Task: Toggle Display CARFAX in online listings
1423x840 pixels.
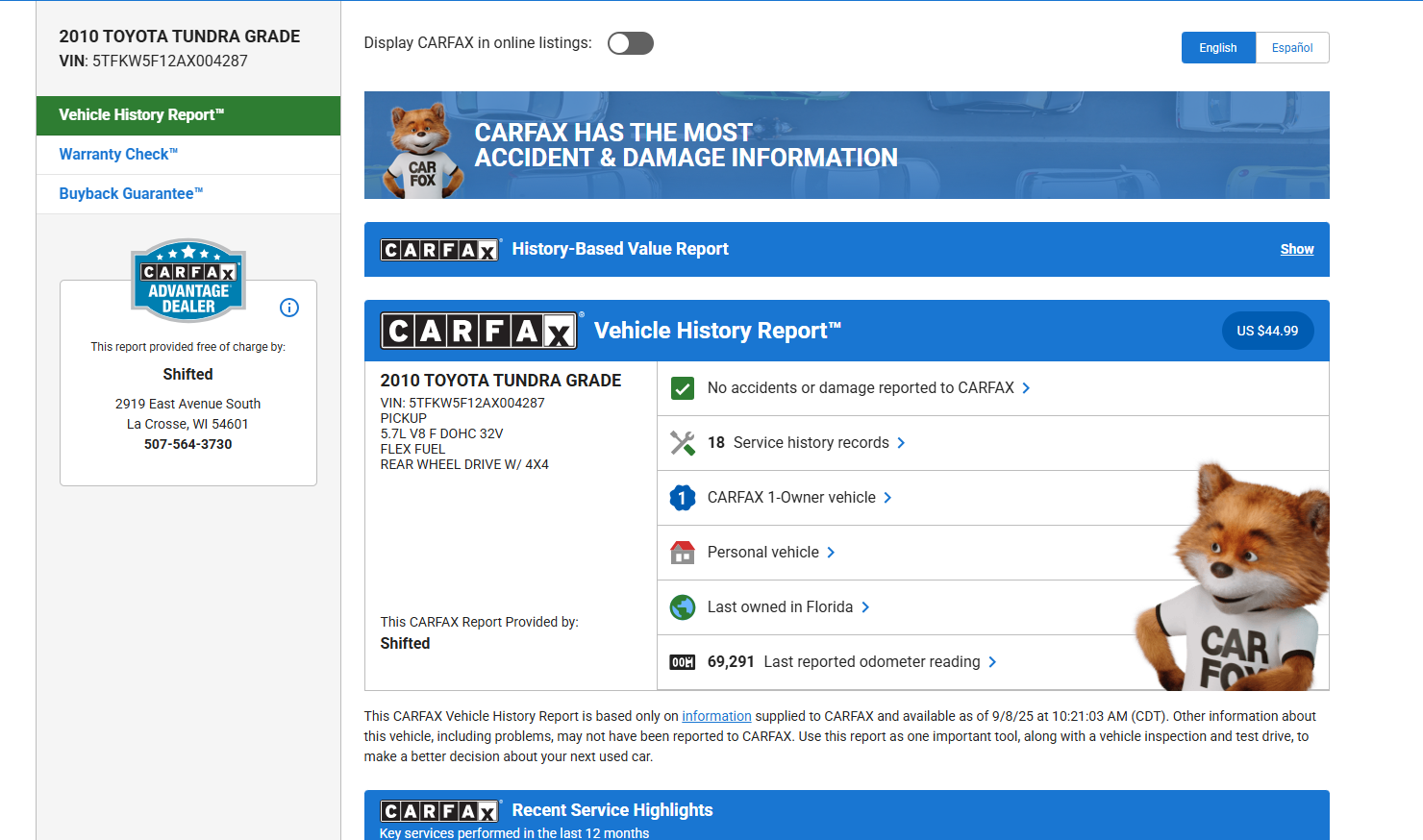Action: coord(631,43)
